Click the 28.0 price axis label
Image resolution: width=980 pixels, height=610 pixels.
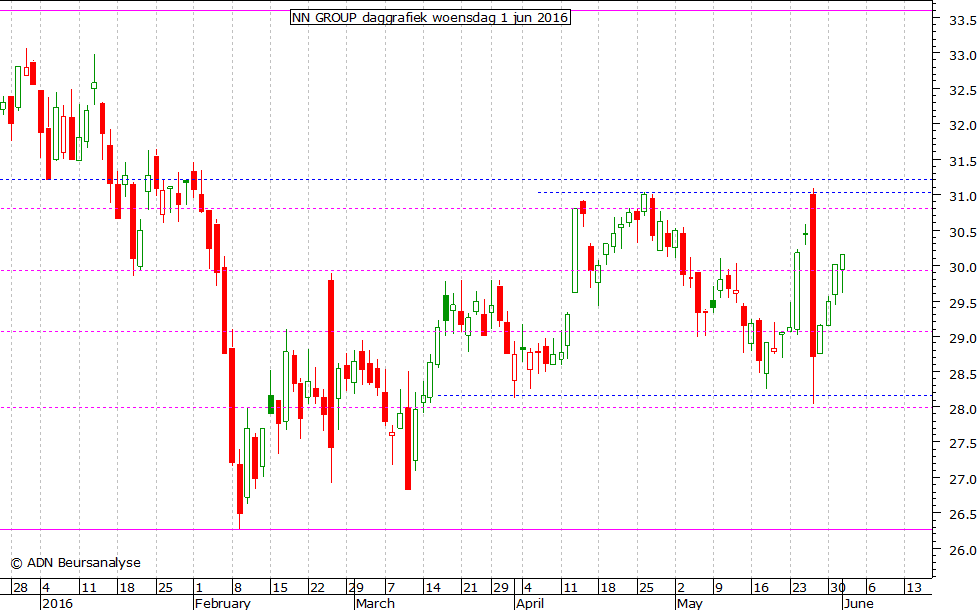(x=962, y=409)
